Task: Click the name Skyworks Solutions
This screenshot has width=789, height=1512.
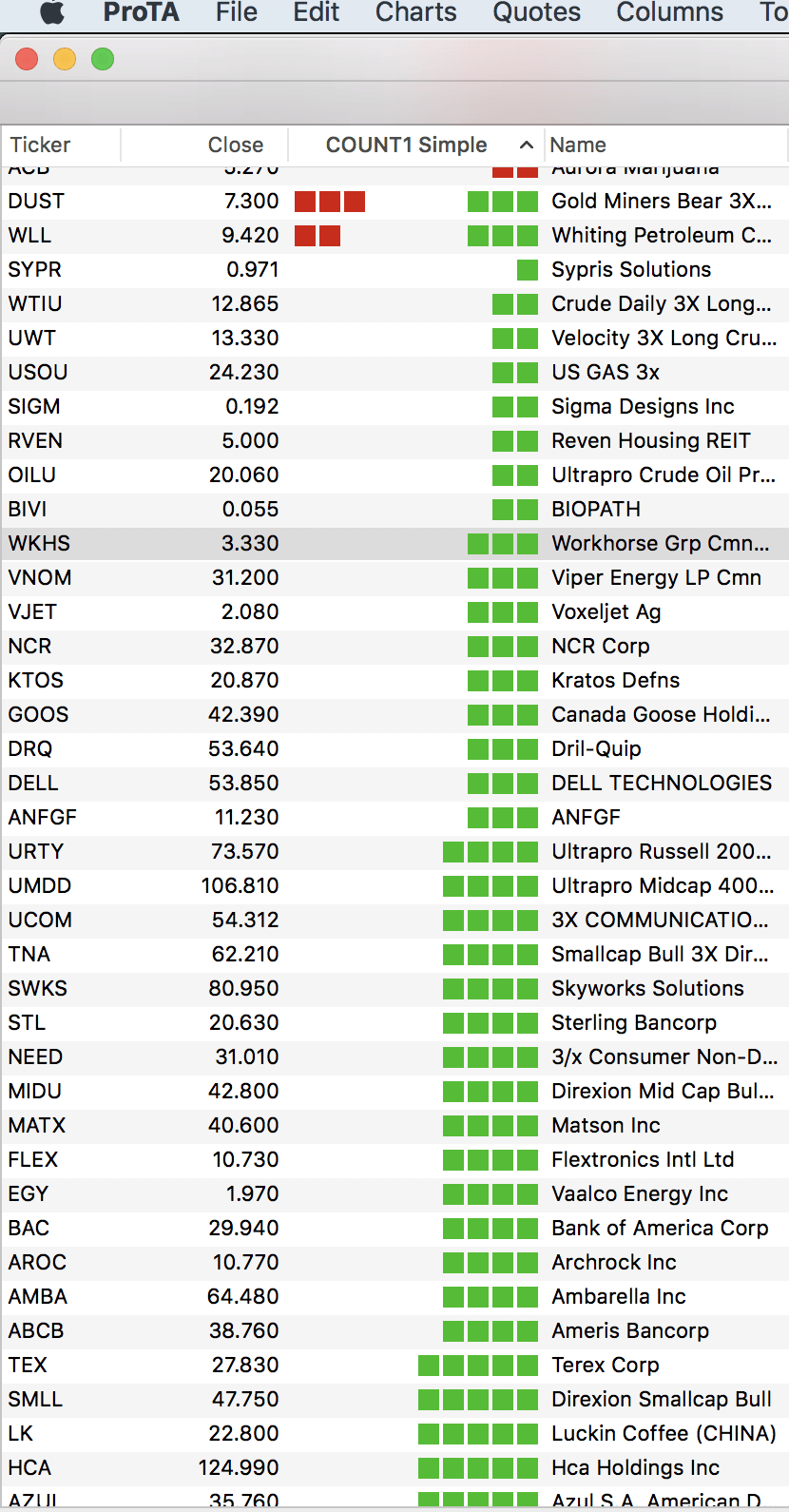Action: coord(647,989)
